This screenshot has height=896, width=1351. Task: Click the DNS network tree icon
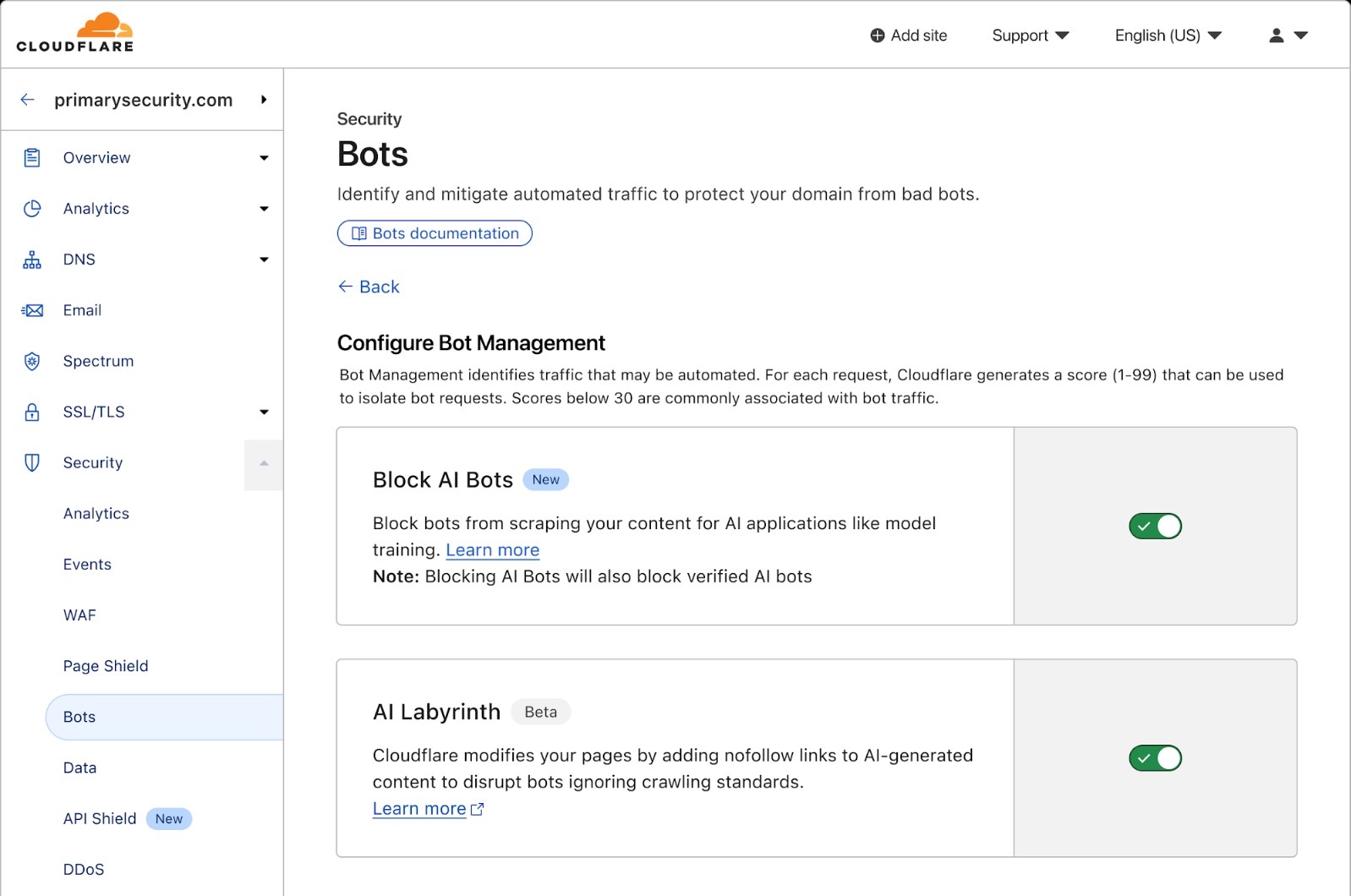click(32, 260)
